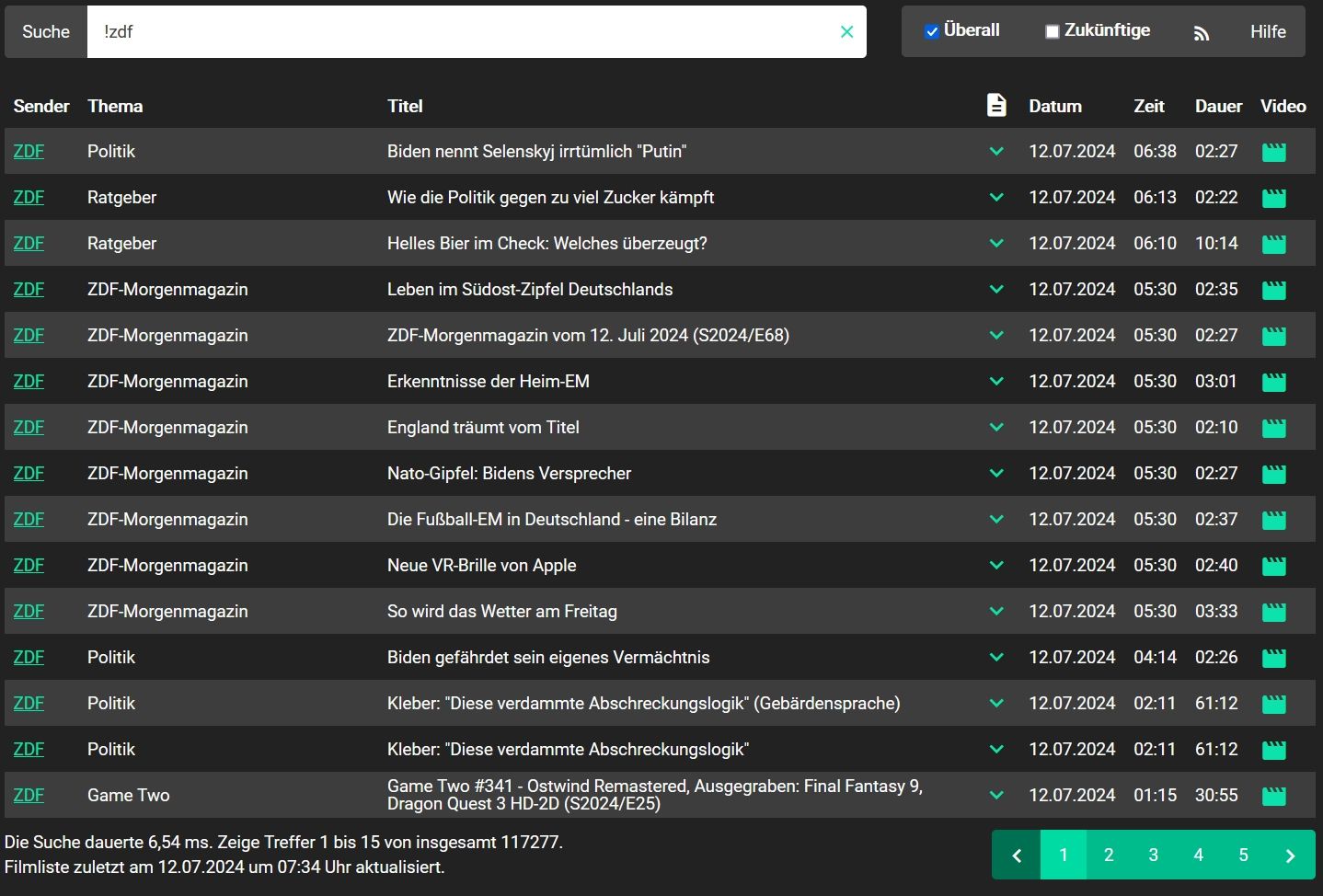Go to results page 4

click(x=1198, y=856)
